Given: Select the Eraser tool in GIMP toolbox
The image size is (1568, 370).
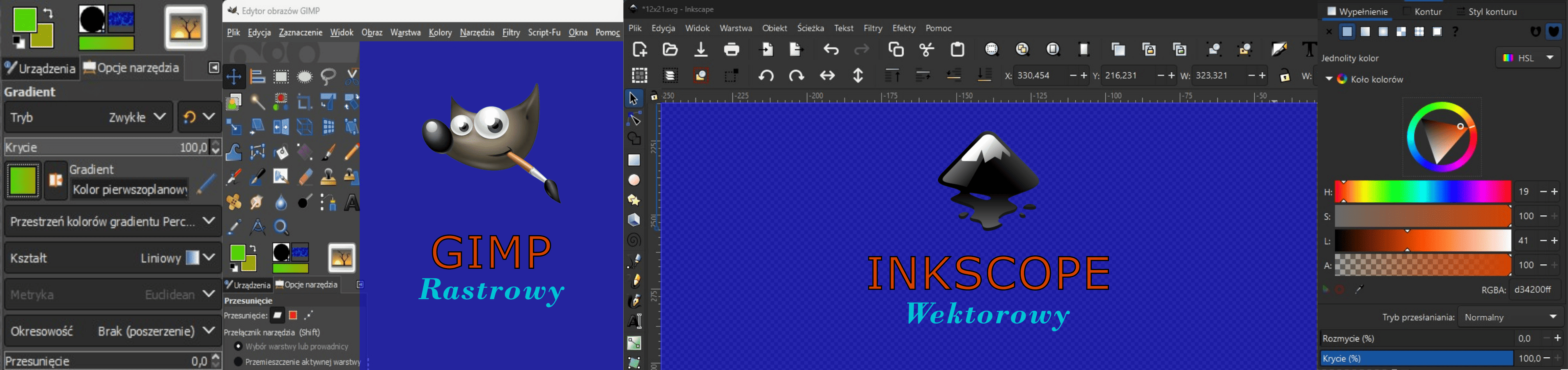Looking at the screenshot, I should tap(305, 177).
